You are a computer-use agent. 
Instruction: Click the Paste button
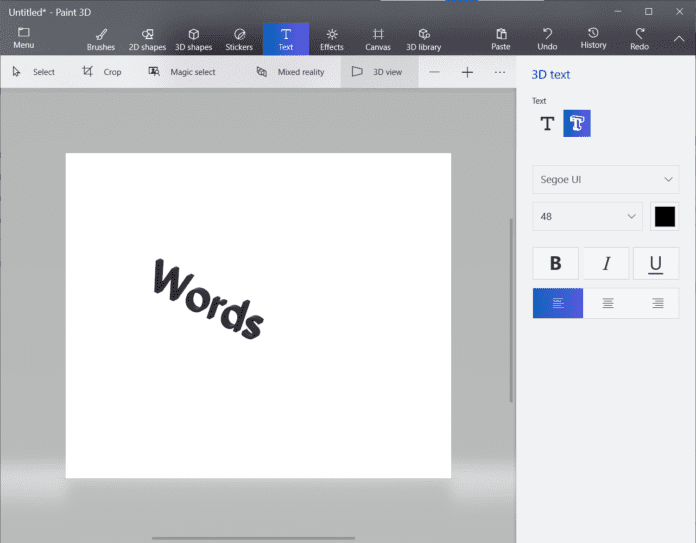point(501,39)
